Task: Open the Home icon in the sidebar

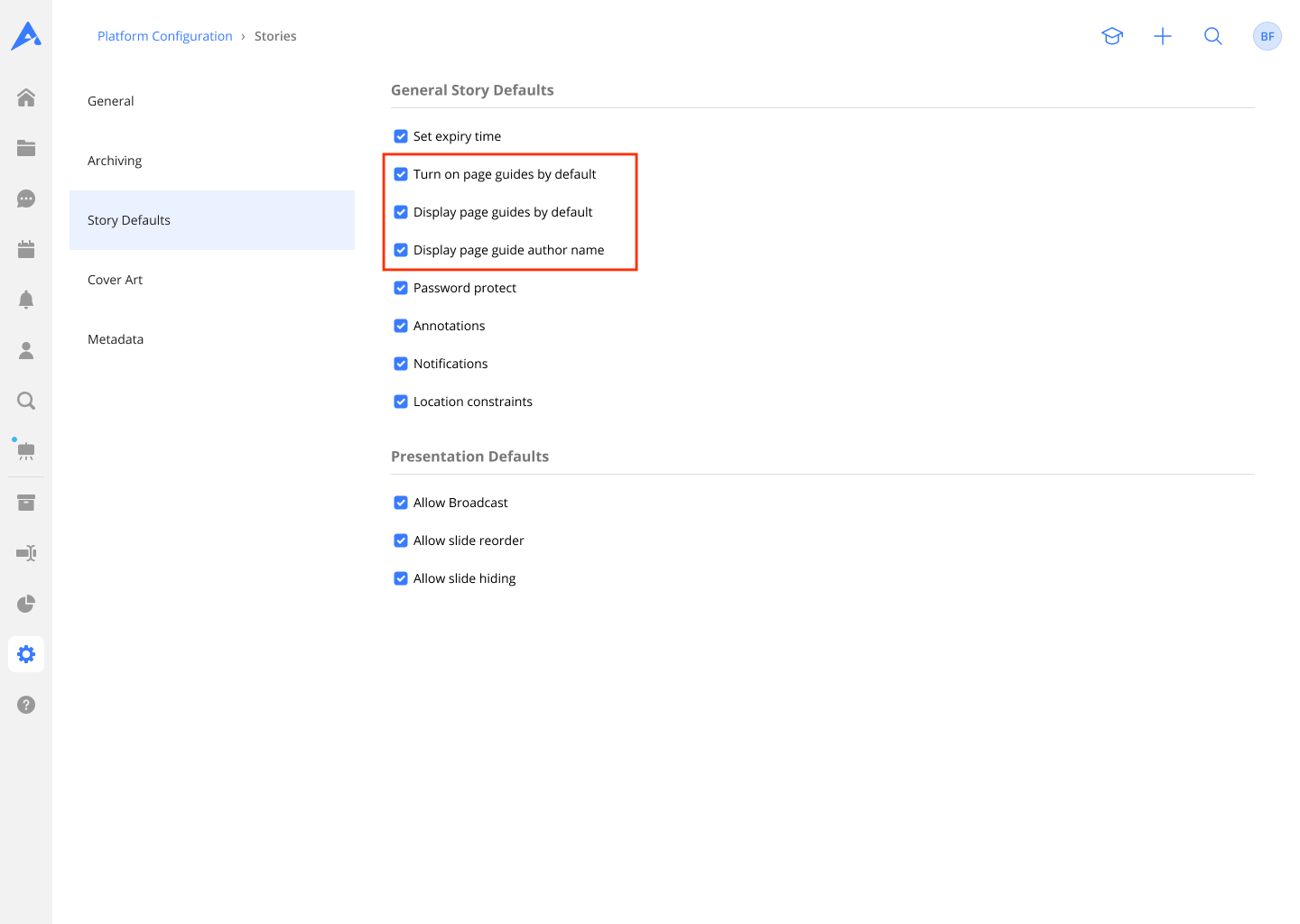Action: tap(26, 97)
